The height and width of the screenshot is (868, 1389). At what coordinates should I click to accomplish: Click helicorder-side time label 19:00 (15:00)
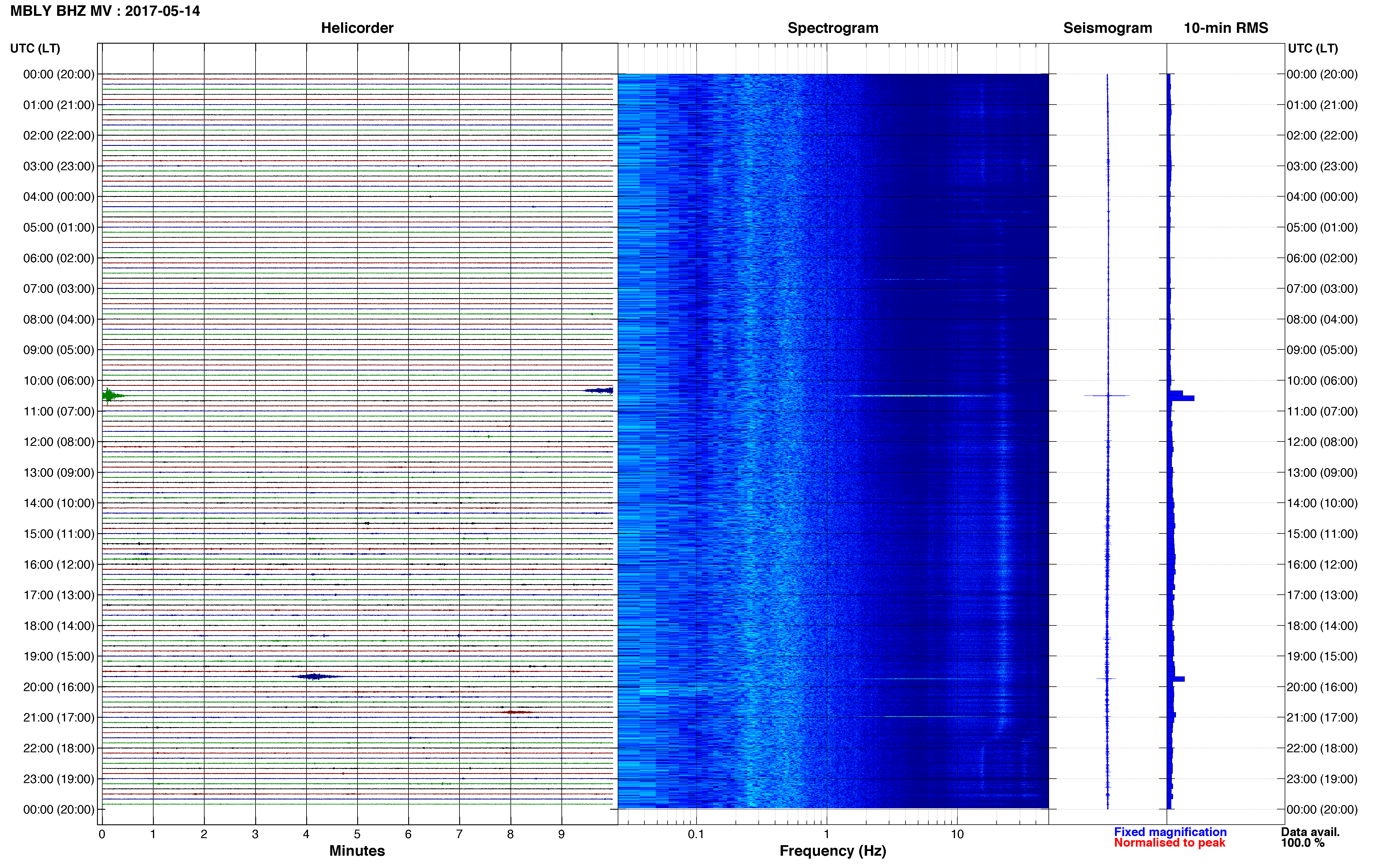pyautogui.click(x=59, y=656)
